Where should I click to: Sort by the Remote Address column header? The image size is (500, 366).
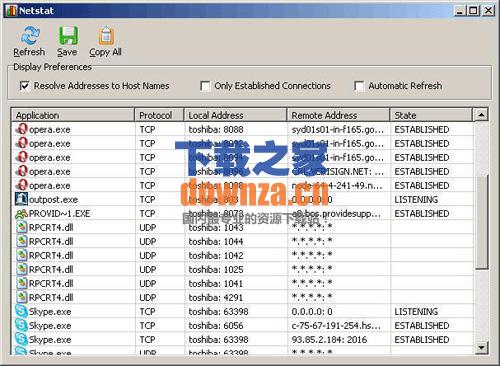[x=338, y=115]
